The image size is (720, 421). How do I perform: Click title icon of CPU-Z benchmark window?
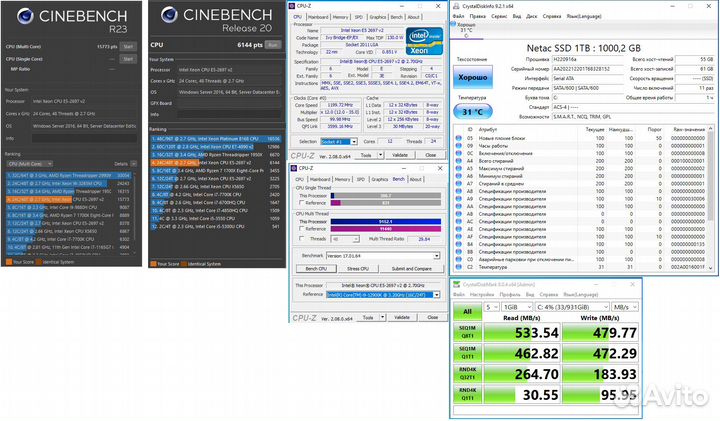(x=294, y=168)
